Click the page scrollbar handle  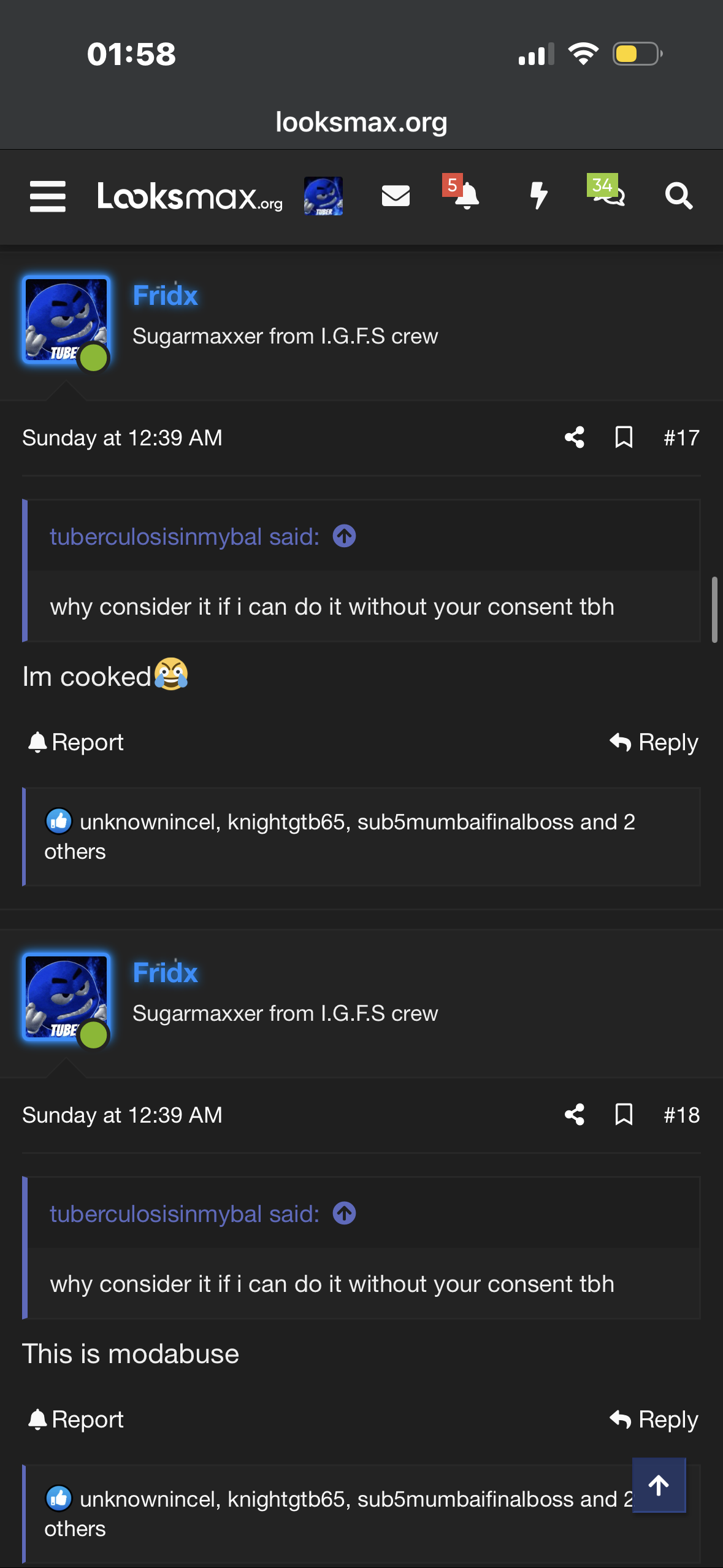[714, 609]
